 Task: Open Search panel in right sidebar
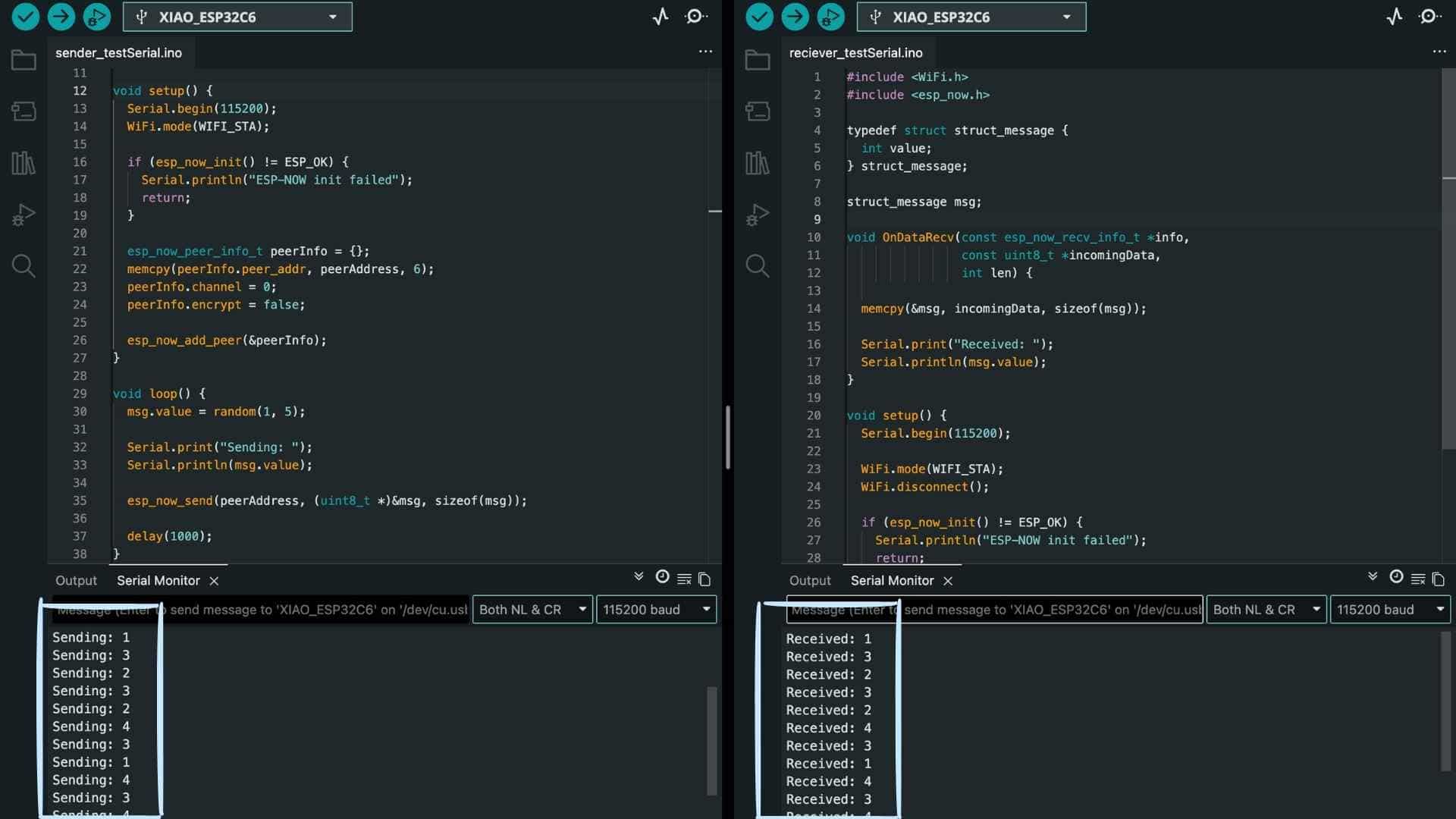757,265
